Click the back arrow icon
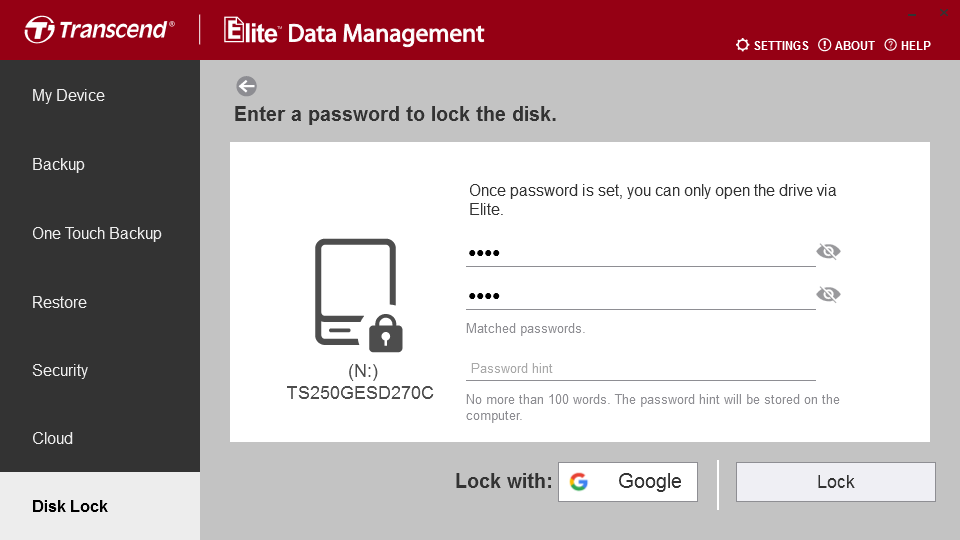960x540 pixels. 247,86
